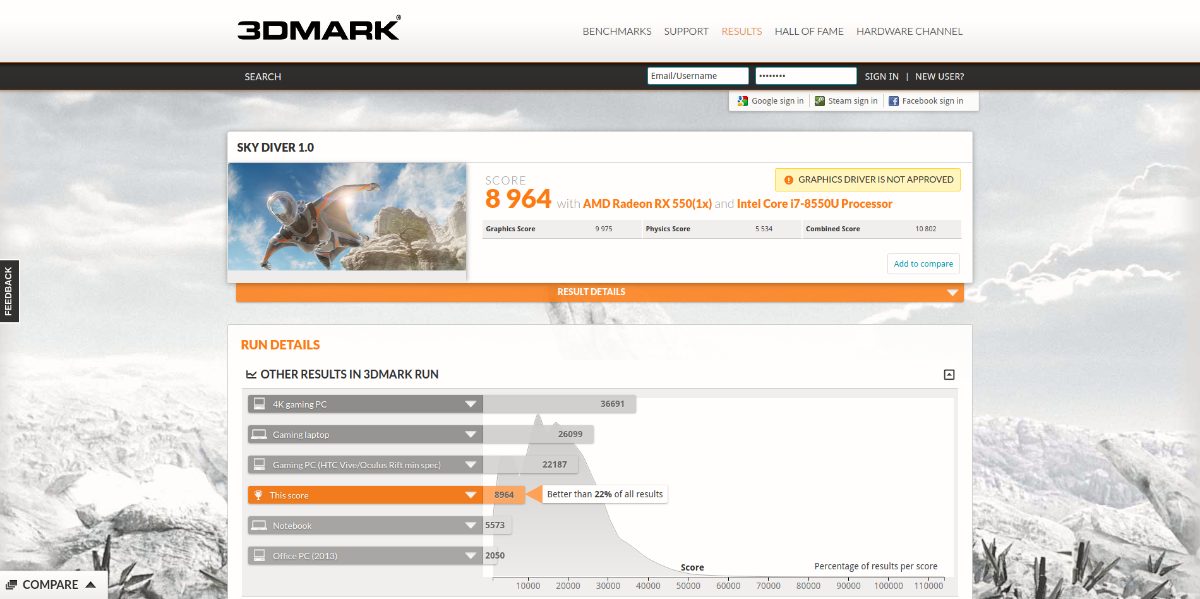Collapse the Other Results panel icon
The image size is (1200, 599).
tap(949, 375)
